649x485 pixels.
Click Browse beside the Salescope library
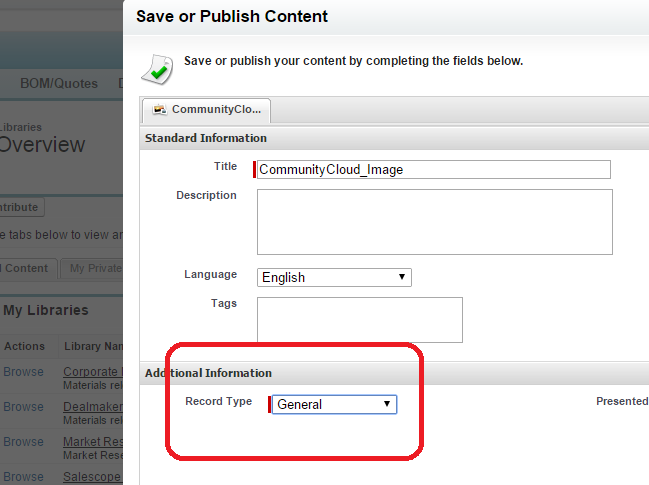pyautogui.click(x=23, y=476)
